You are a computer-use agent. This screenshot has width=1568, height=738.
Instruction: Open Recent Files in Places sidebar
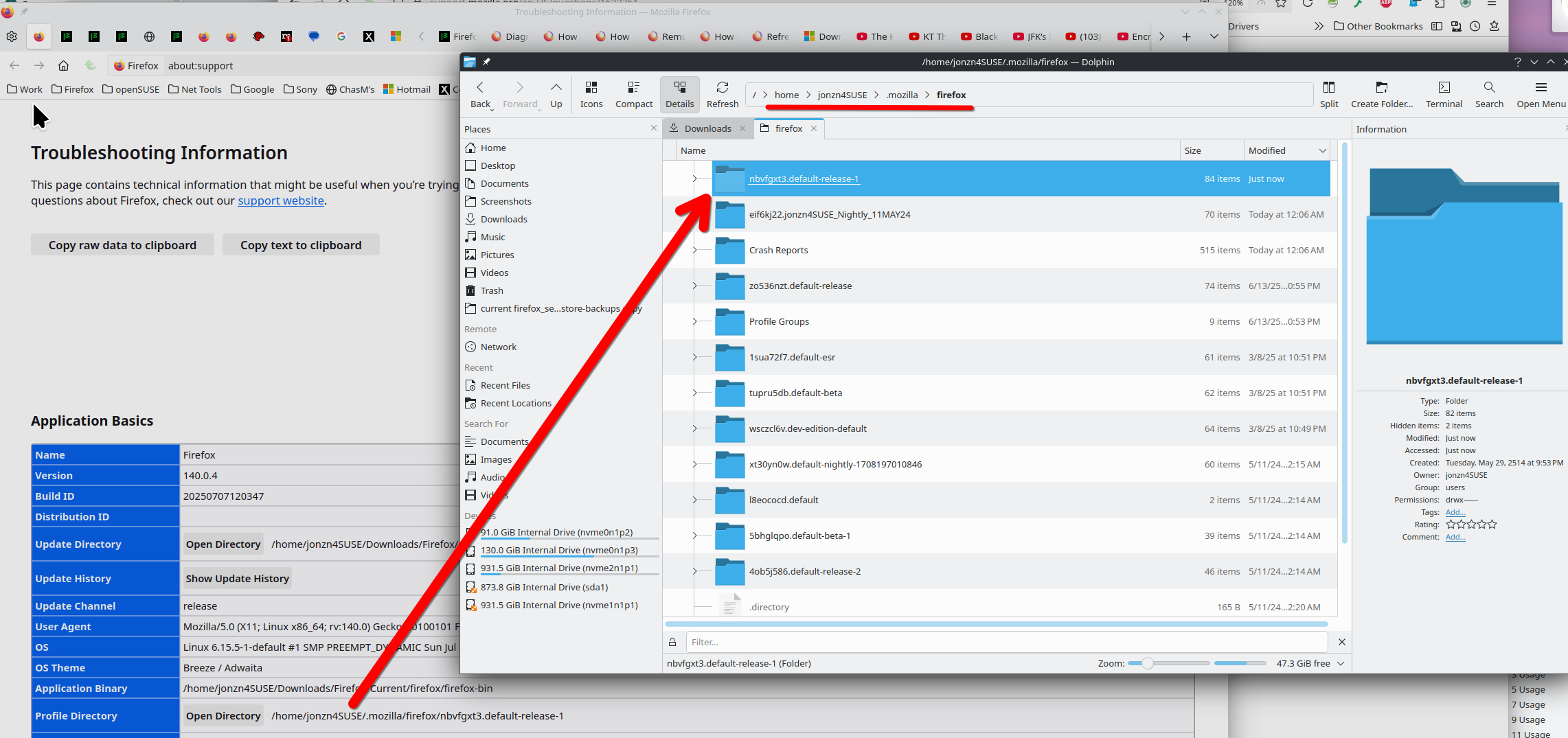[x=505, y=385]
